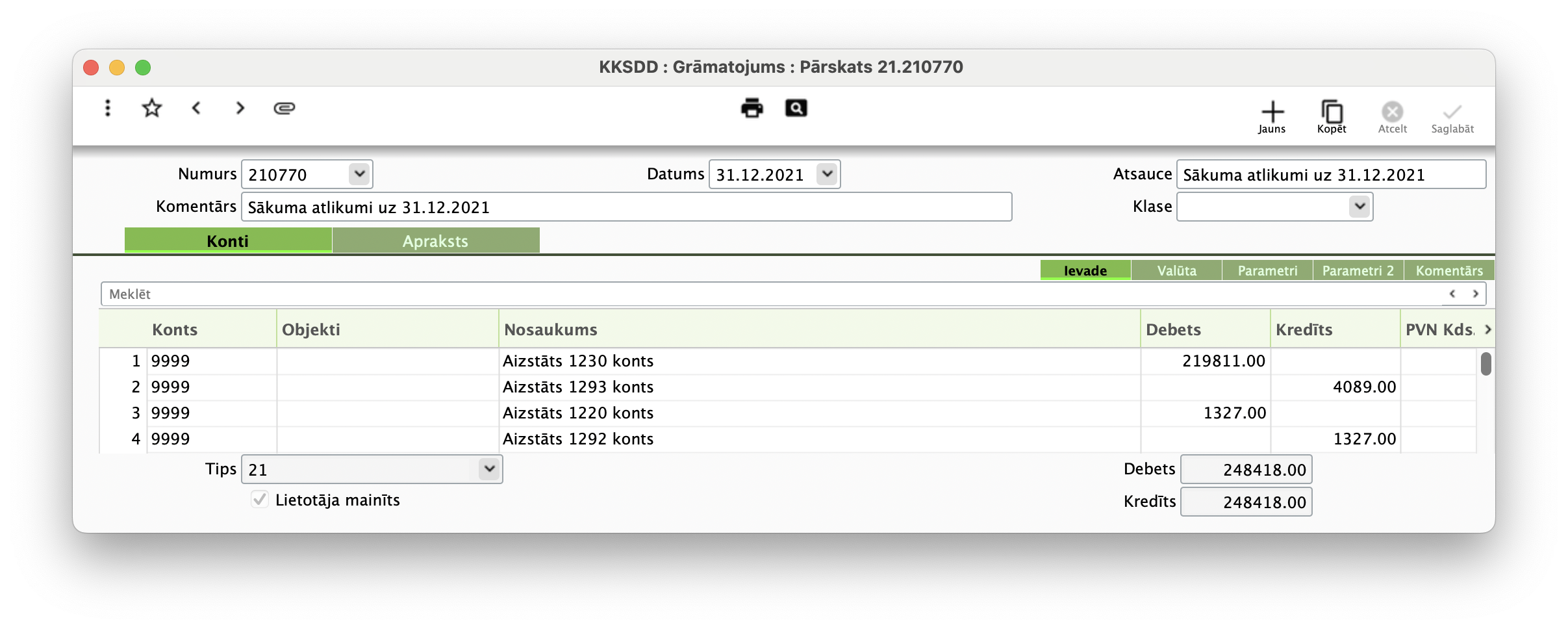This screenshot has width=1568, height=629.
Task: Open the Tips dropdown showing 21
Action: [x=489, y=469]
